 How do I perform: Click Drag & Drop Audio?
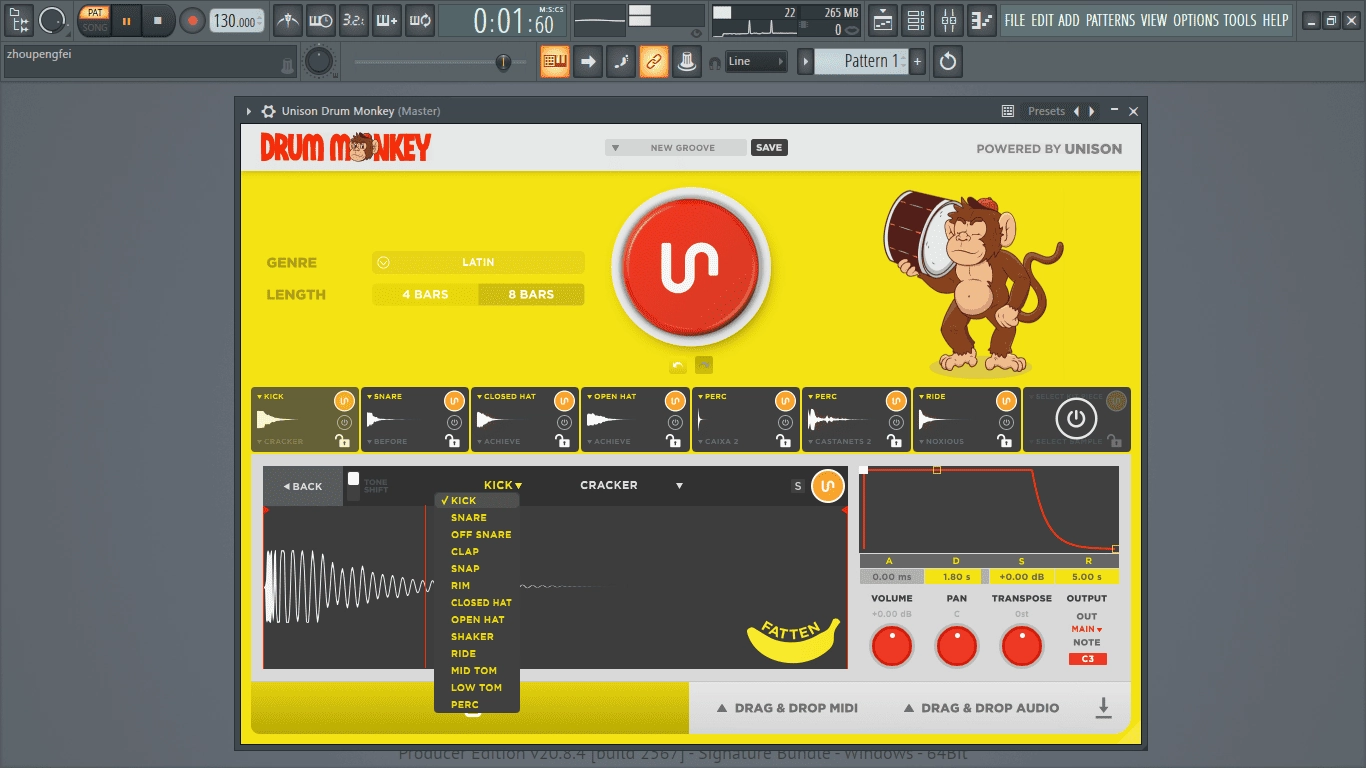pos(981,708)
